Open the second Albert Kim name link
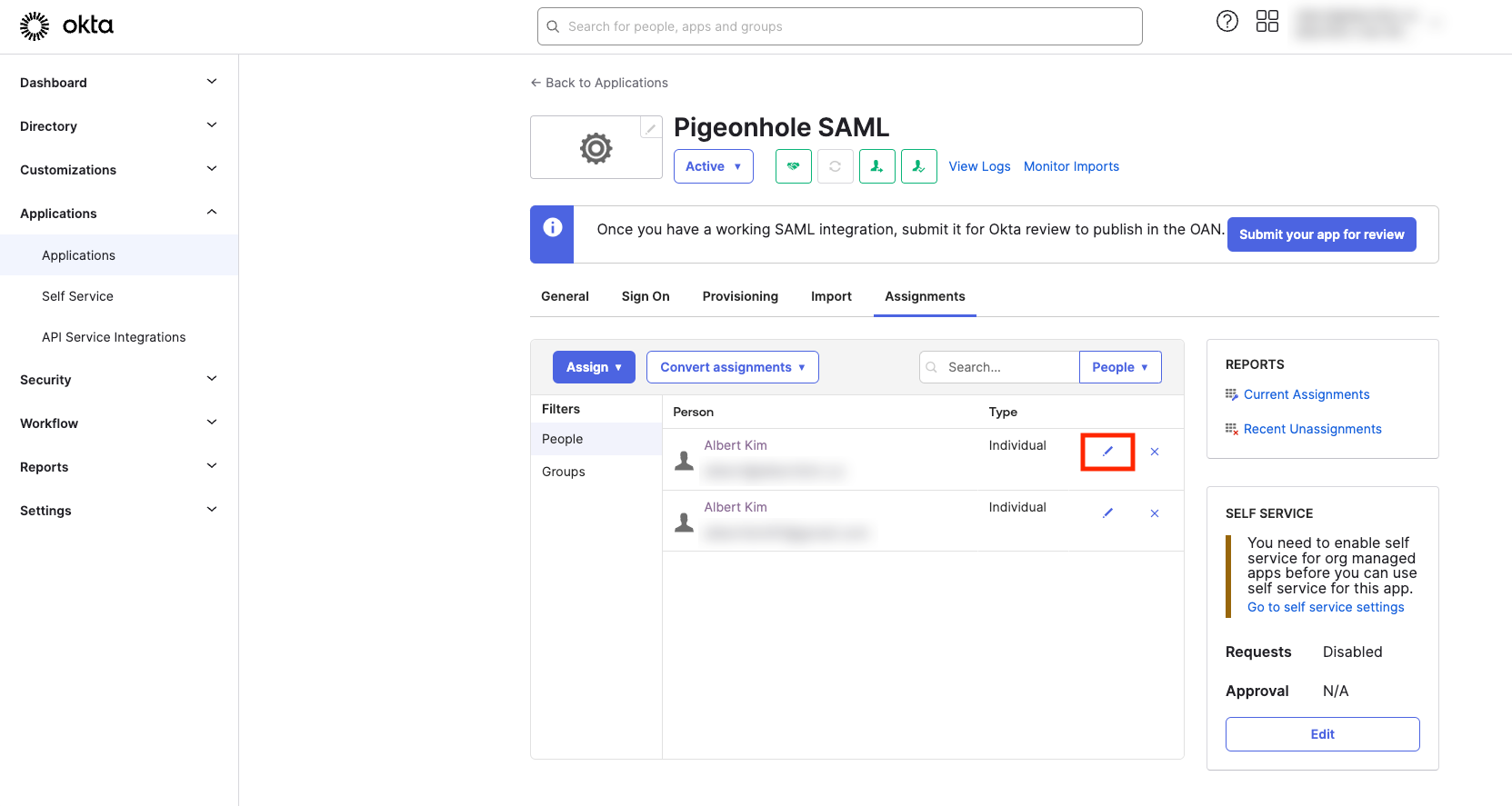1512x806 pixels. [736, 507]
